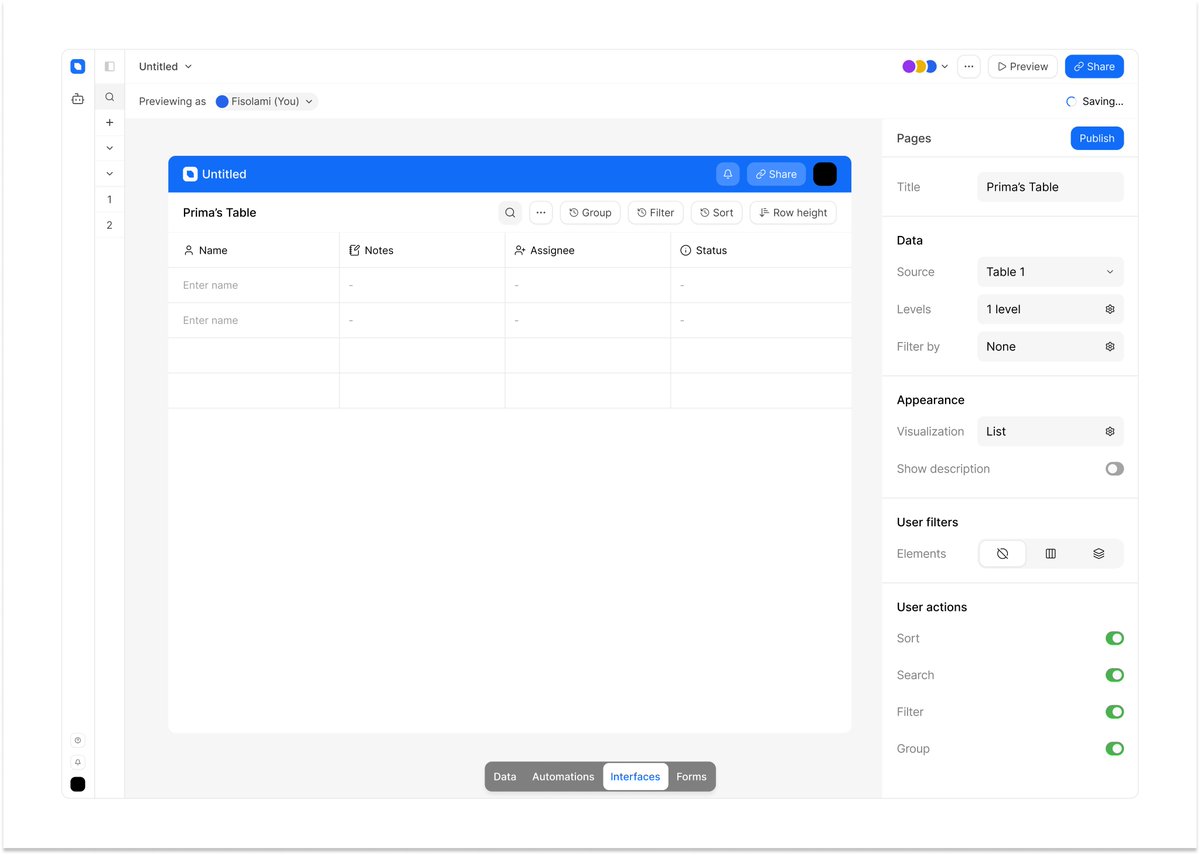Viewport: 1200px width, 855px height.
Task: Select the no-elements user filter icon
Action: [x=1003, y=554]
